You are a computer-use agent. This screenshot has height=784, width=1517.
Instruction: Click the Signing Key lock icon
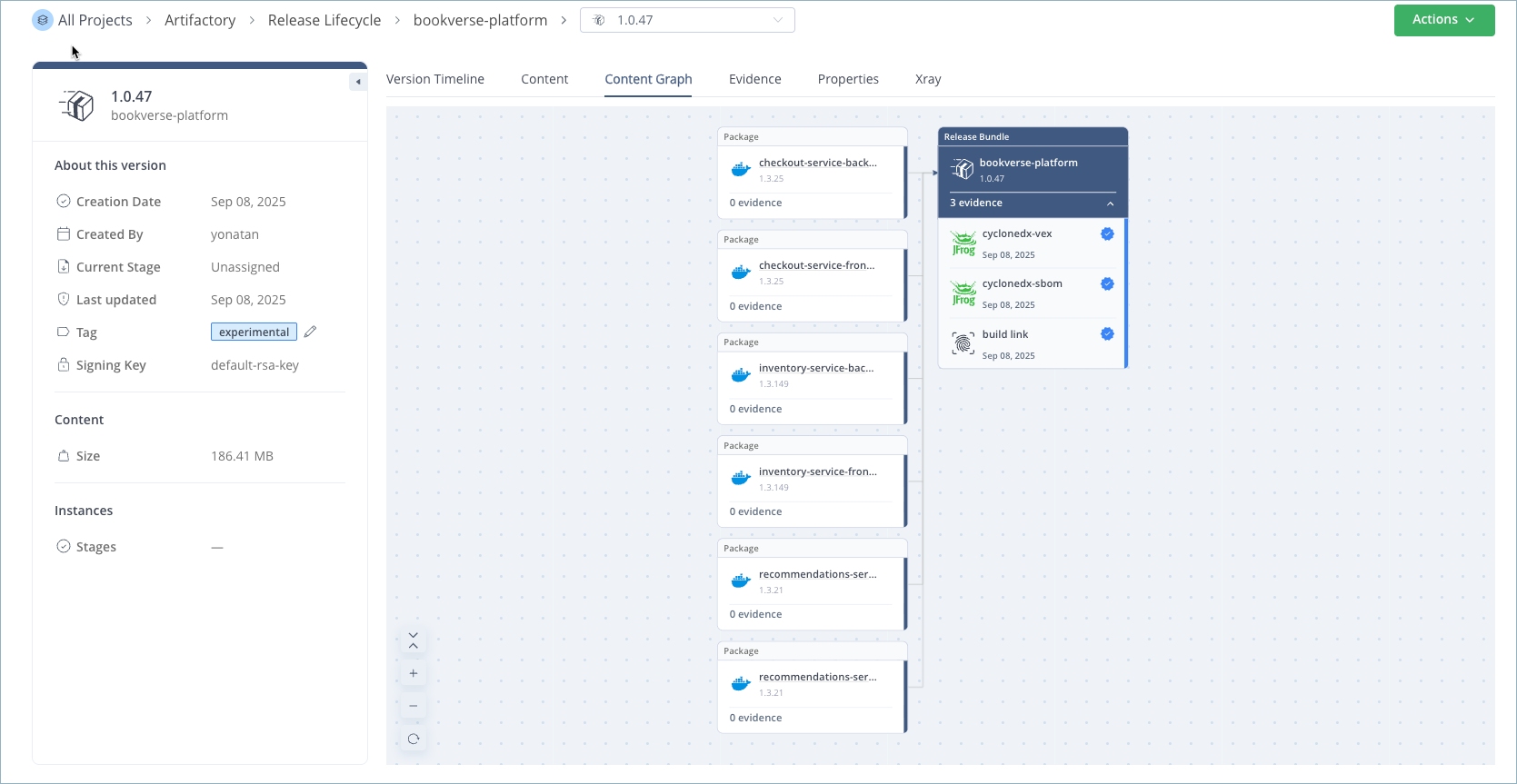pos(64,364)
